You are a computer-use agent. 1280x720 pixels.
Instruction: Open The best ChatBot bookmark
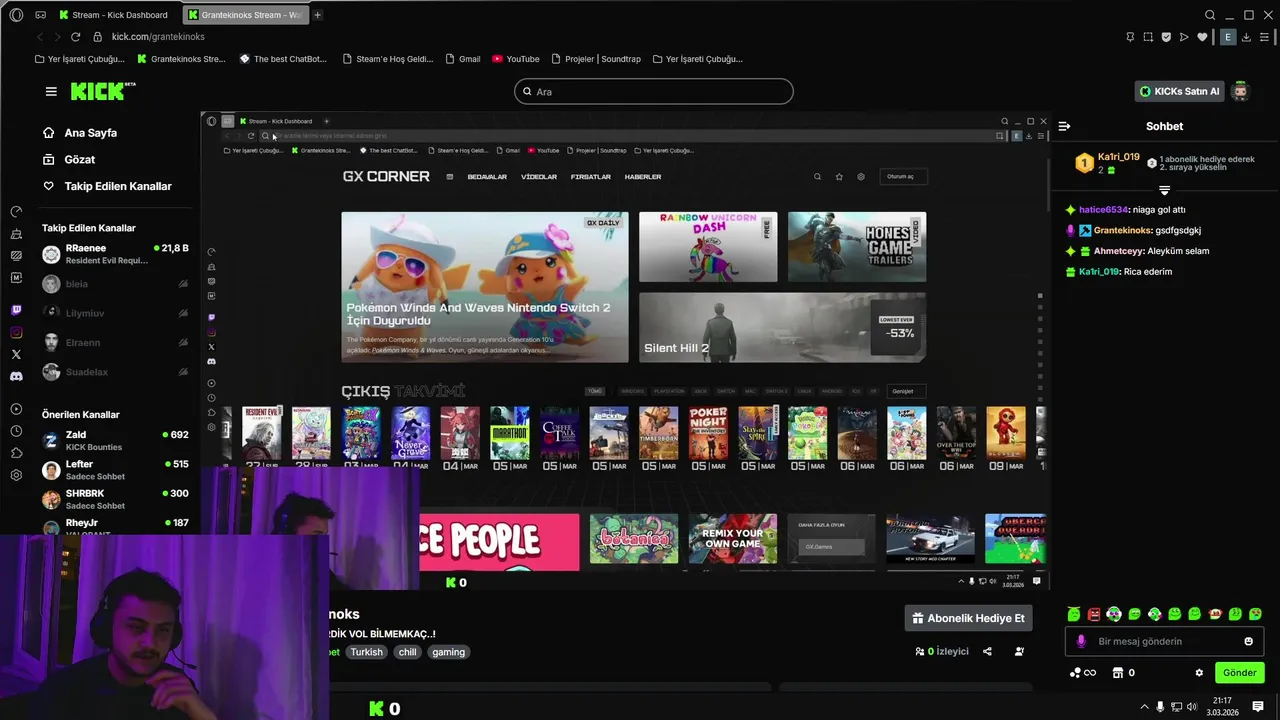coord(283,59)
